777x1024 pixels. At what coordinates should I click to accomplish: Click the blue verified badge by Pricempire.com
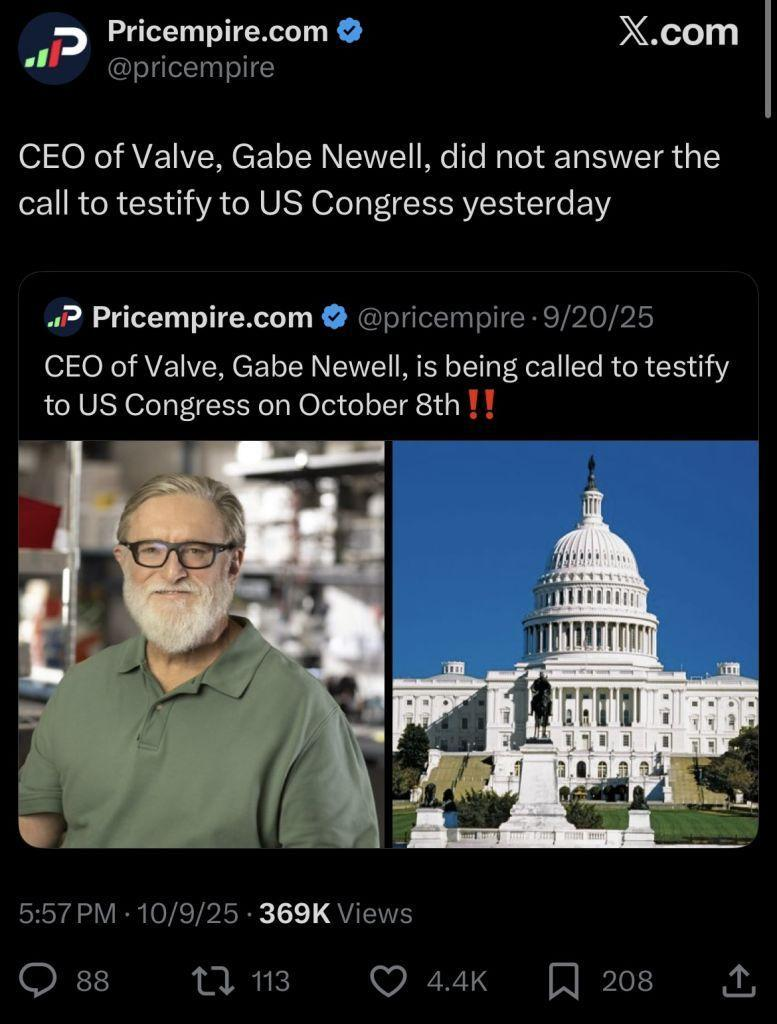(349, 31)
